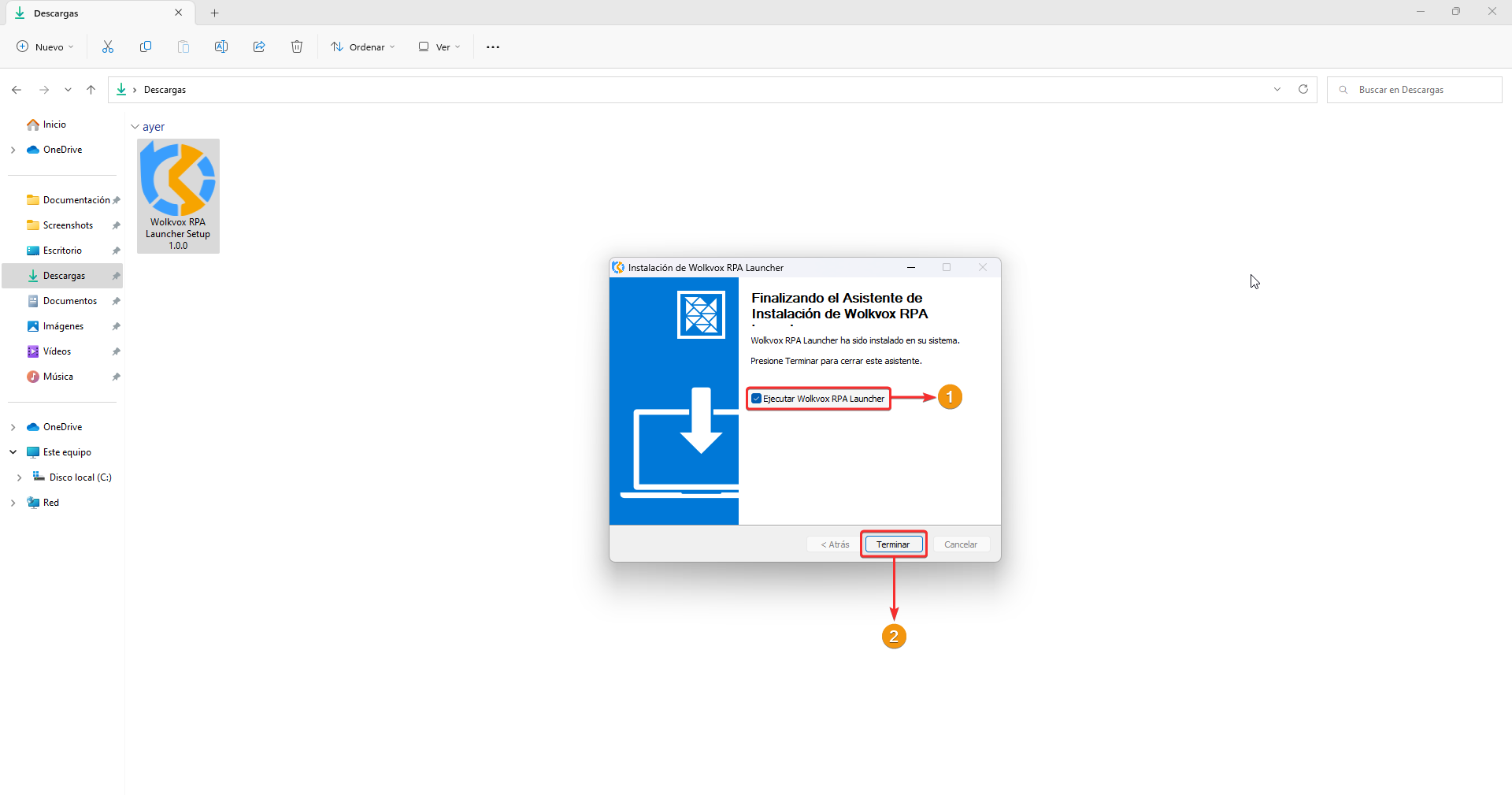This screenshot has width=1512, height=795.
Task: Click the downloads icon in address bar
Action: click(x=121, y=90)
